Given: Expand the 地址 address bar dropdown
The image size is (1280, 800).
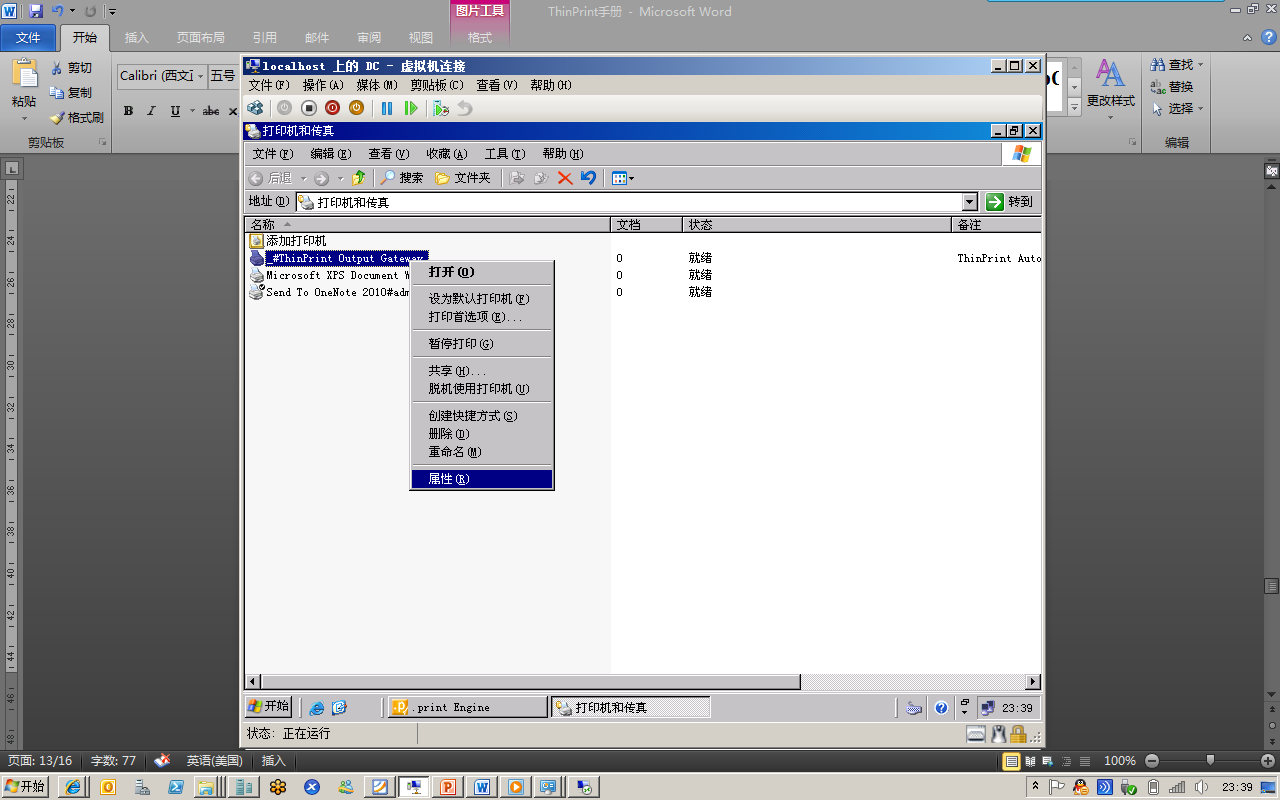Looking at the screenshot, I should [x=969, y=201].
